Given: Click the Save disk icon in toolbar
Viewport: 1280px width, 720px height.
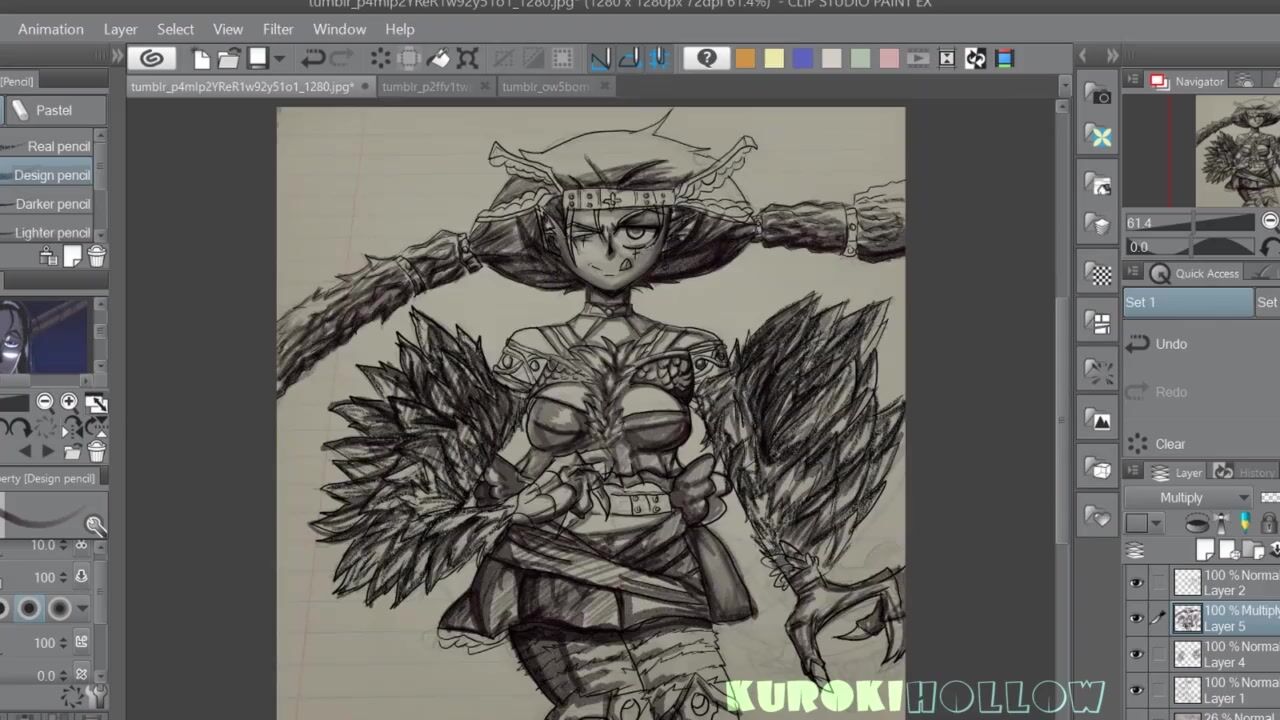Looking at the screenshot, I should click(x=257, y=58).
